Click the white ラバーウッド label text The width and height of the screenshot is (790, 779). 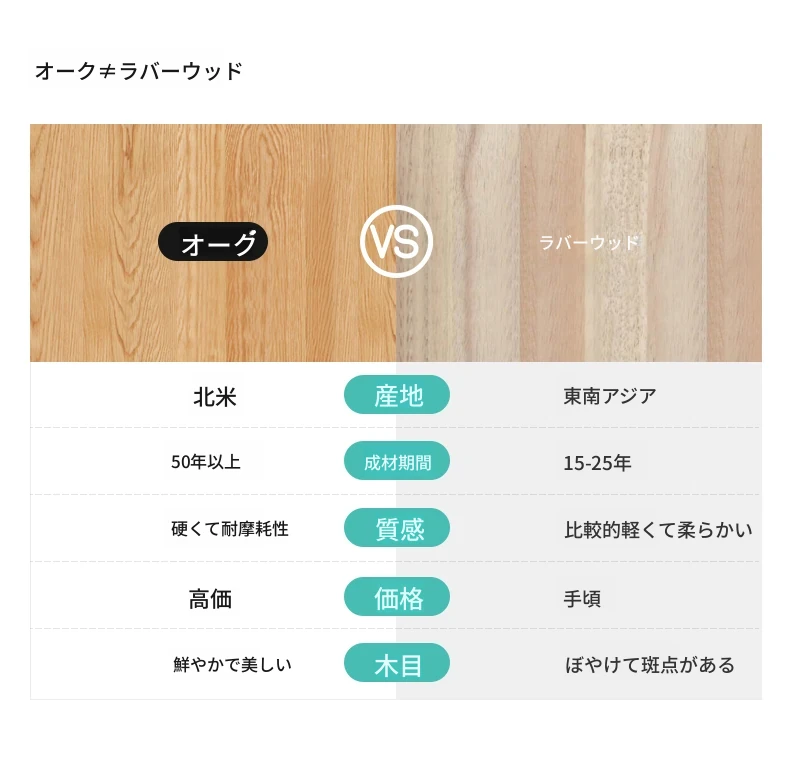tap(589, 243)
